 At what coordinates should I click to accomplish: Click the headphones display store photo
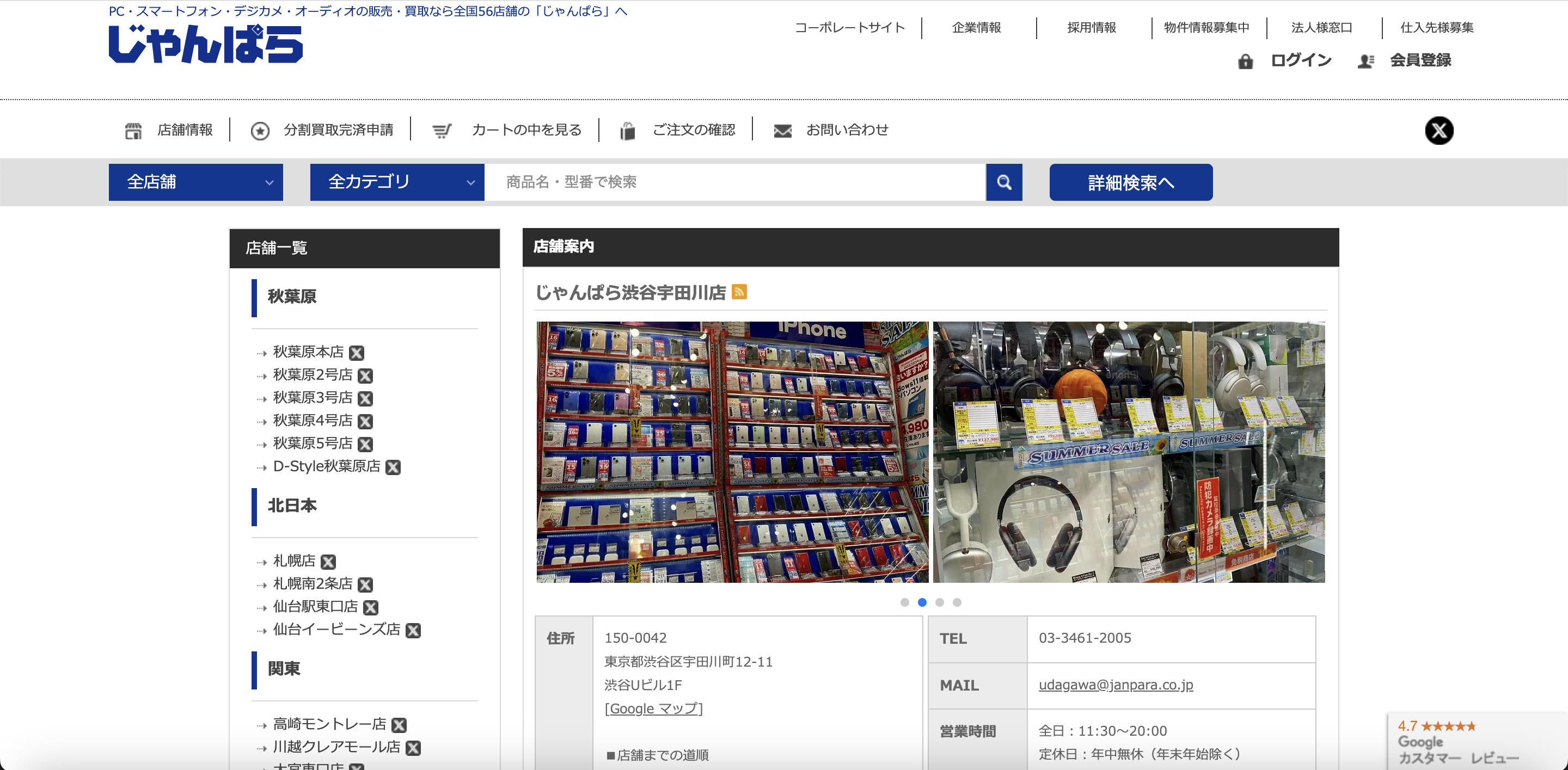coord(1129,452)
